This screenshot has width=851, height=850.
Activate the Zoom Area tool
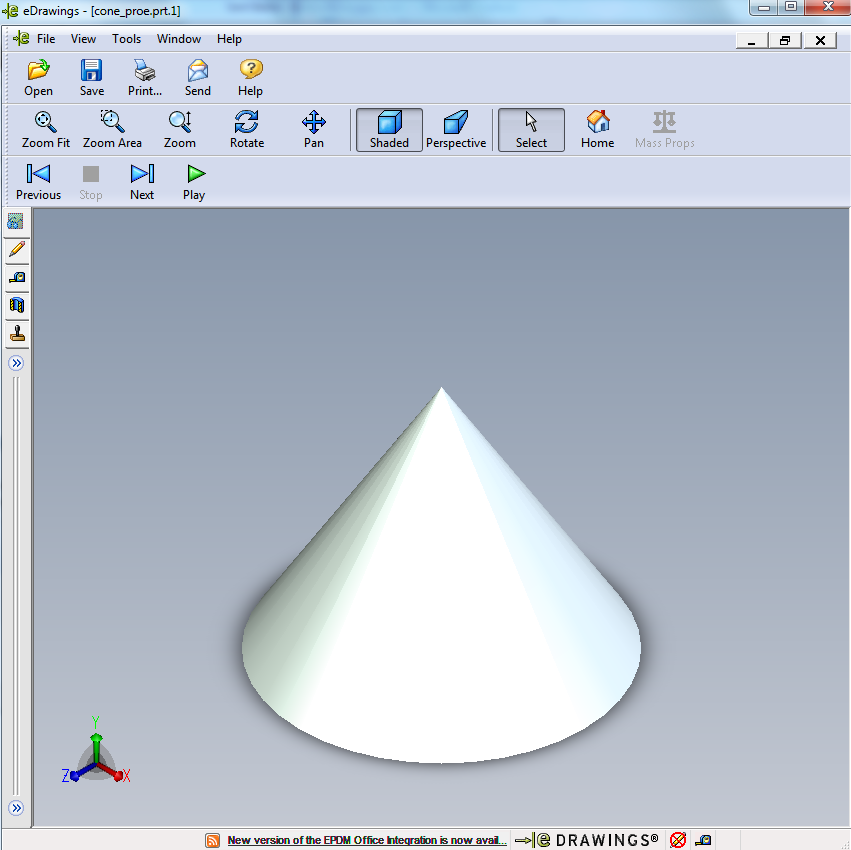point(112,130)
